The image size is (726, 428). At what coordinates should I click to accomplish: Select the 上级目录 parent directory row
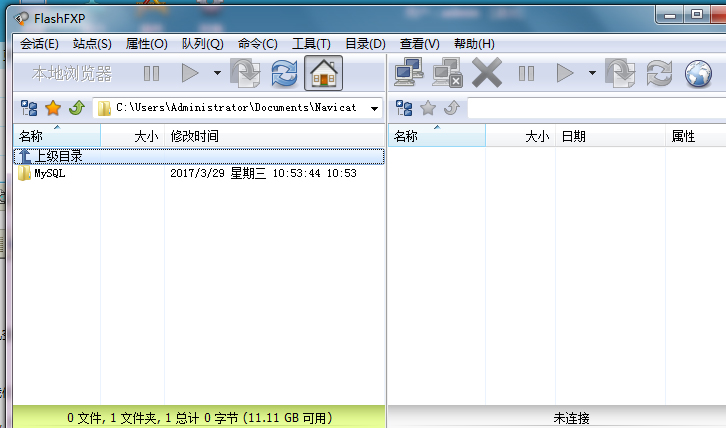pos(199,156)
